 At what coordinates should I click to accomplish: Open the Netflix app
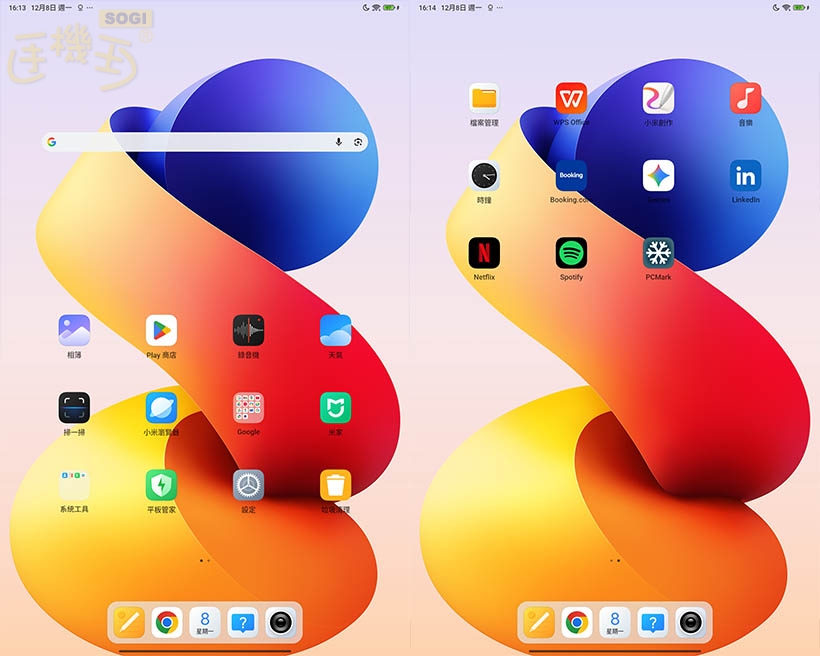pos(484,252)
